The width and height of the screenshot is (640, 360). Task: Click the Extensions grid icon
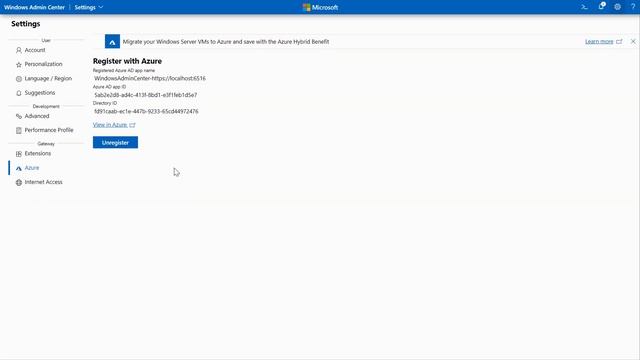coord(19,154)
